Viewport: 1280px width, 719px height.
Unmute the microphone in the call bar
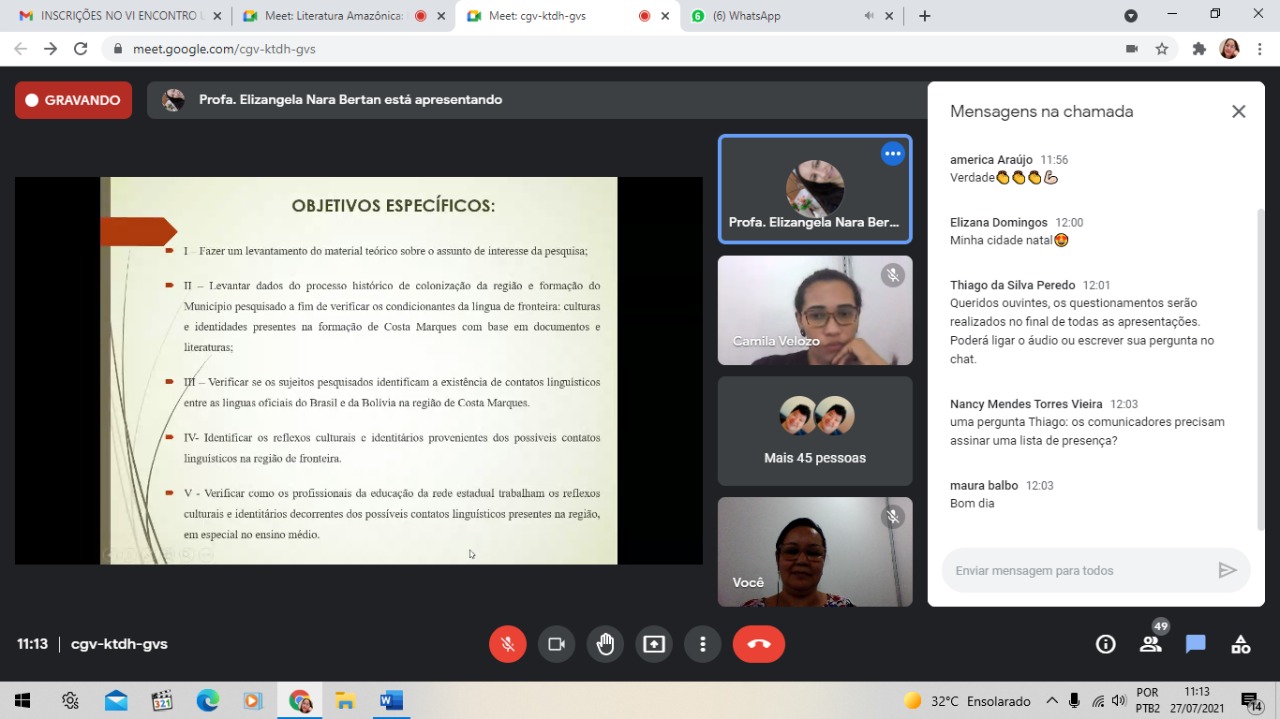point(507,644)
